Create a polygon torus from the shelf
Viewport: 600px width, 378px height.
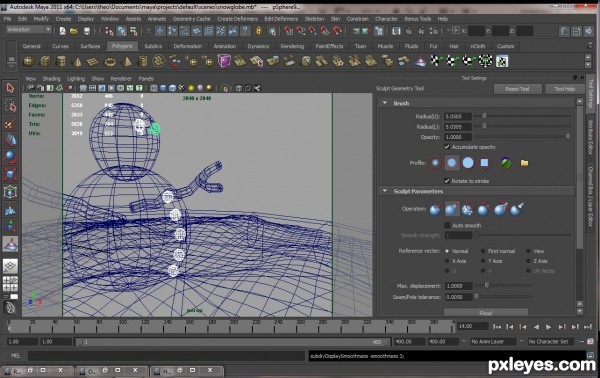click(x=110, y=61)
